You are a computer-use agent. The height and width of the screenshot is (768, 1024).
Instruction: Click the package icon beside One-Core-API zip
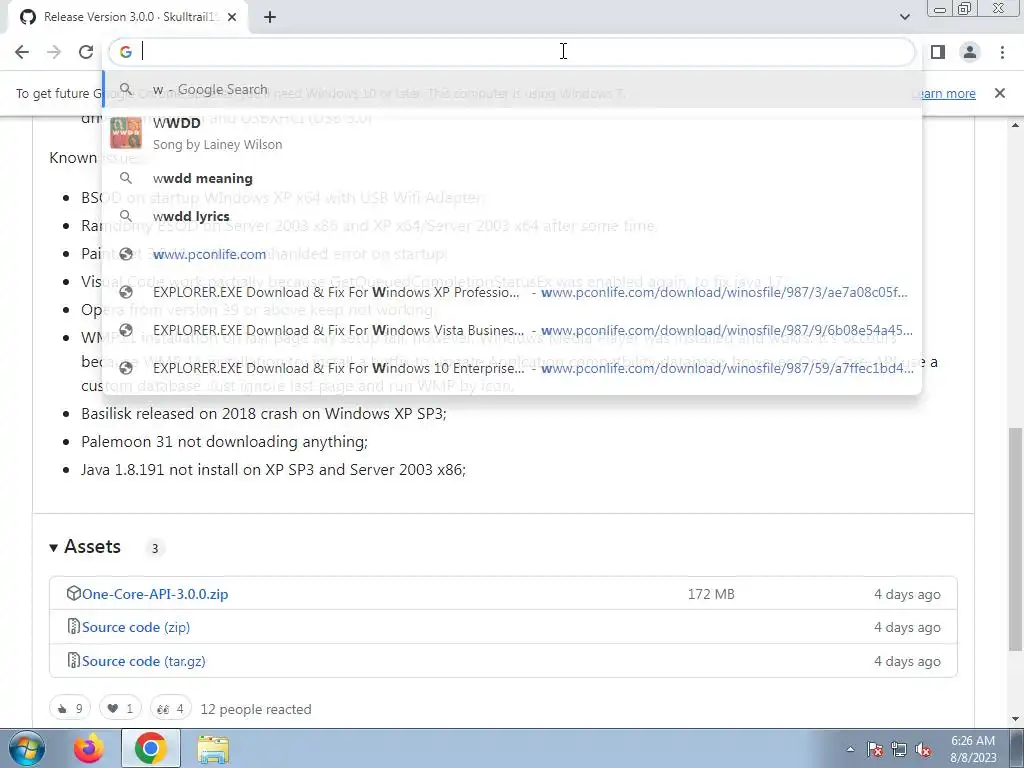[x=73, y=594]
